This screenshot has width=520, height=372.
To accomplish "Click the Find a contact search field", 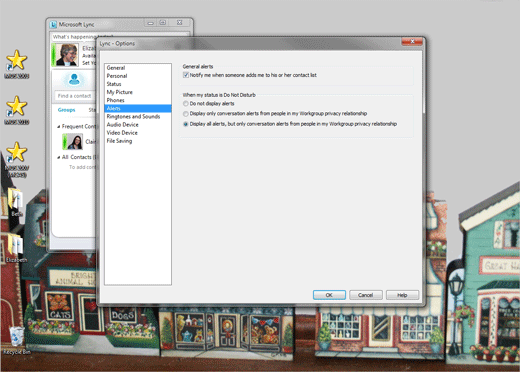I will [x=76, y=96].
